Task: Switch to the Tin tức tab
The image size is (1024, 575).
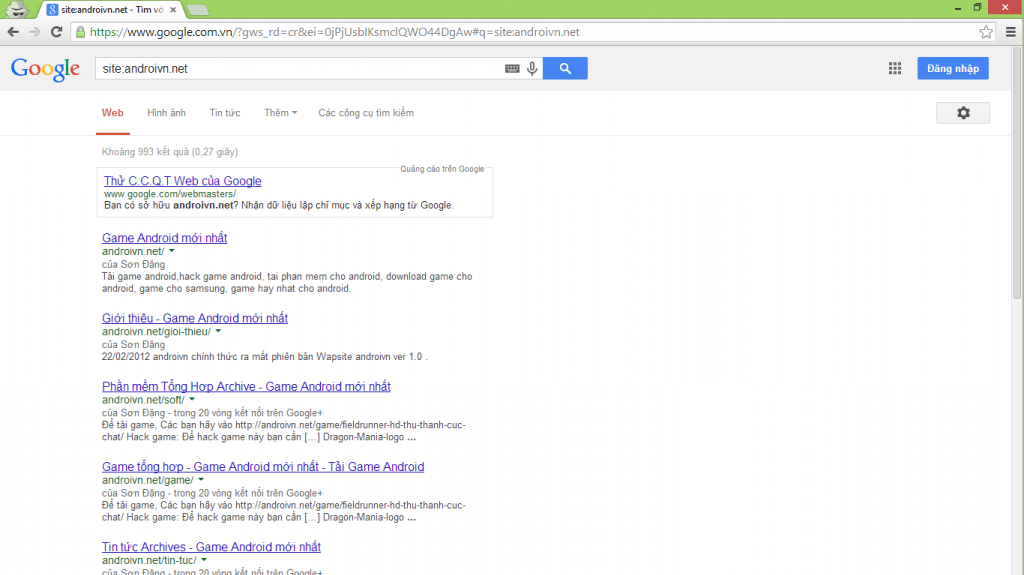Action: click(x=225, y=113)
